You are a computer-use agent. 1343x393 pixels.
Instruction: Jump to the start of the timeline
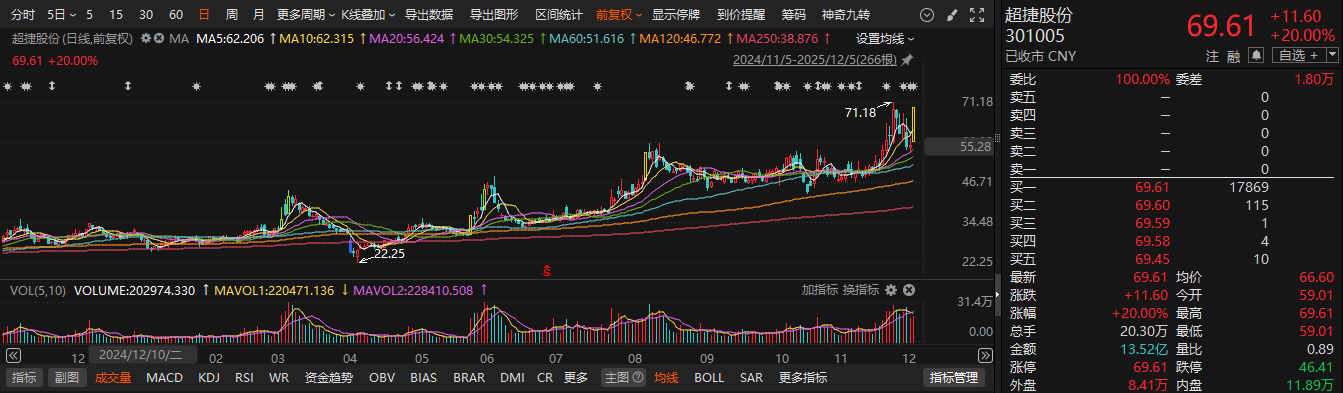tap(13, 356)
